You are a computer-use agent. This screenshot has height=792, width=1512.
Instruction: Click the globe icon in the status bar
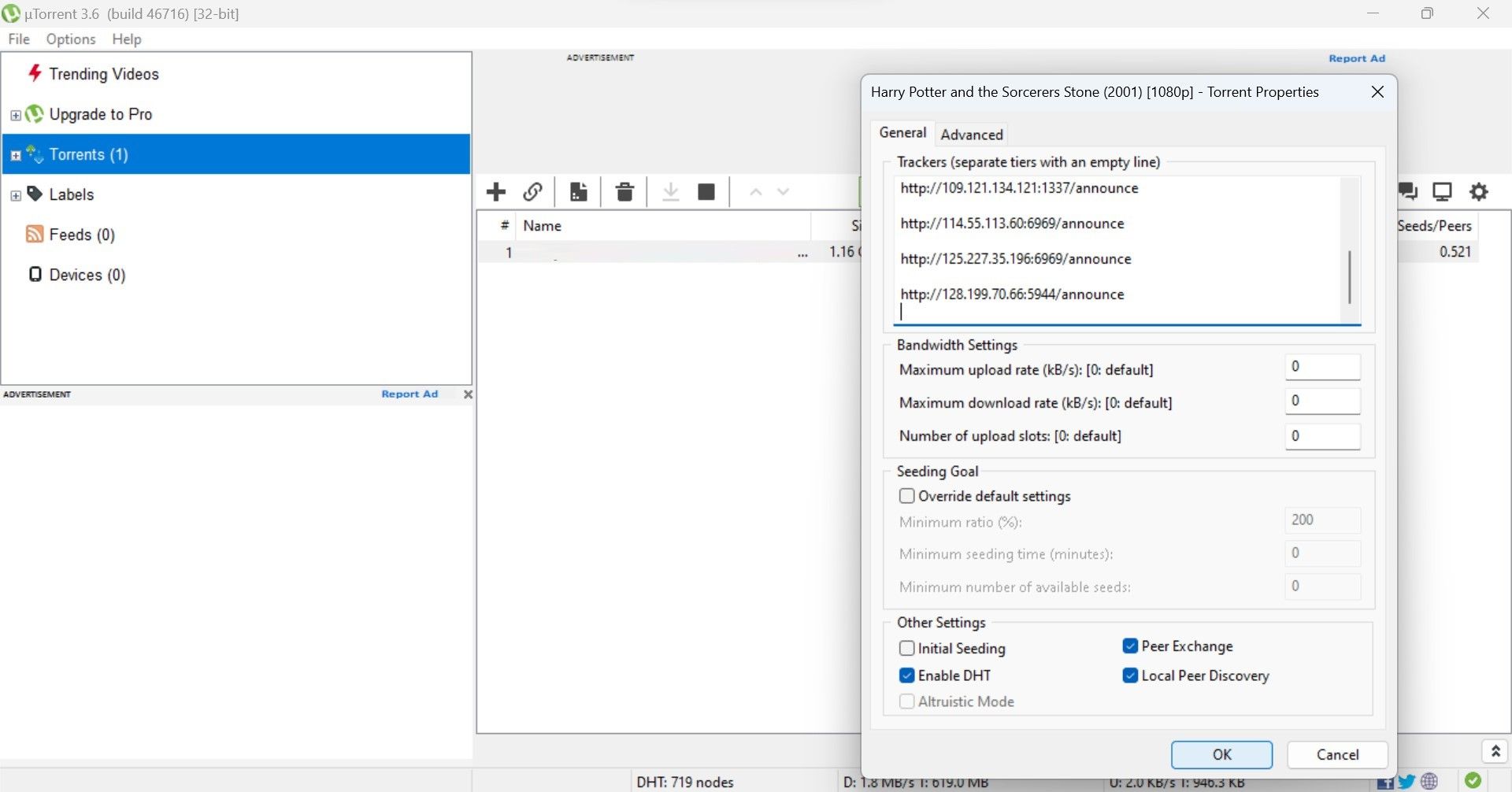[1429, 782]
